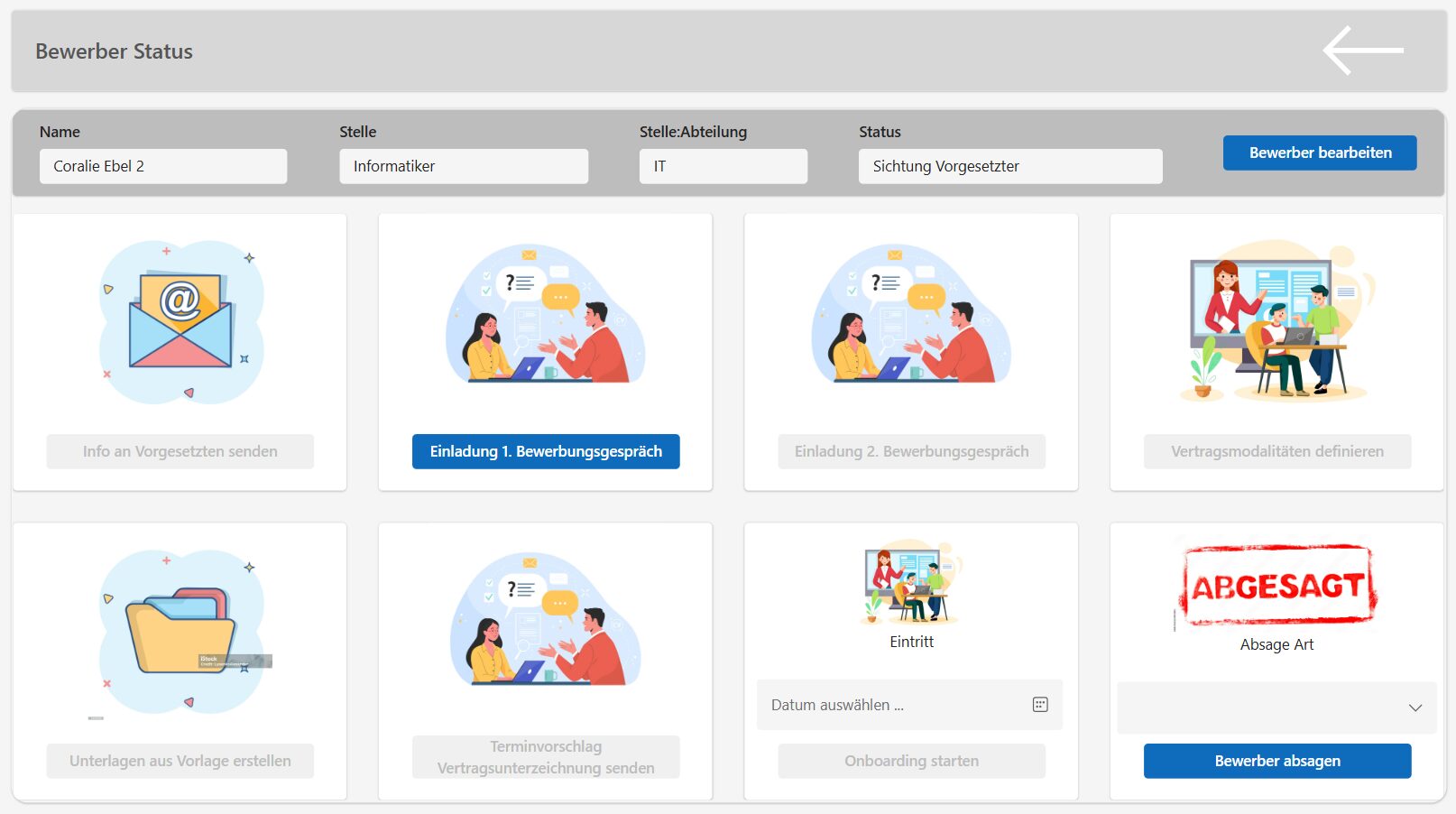Click Bewerber bearbeiten button
Screen dimensions: 1456x814
1319,153
